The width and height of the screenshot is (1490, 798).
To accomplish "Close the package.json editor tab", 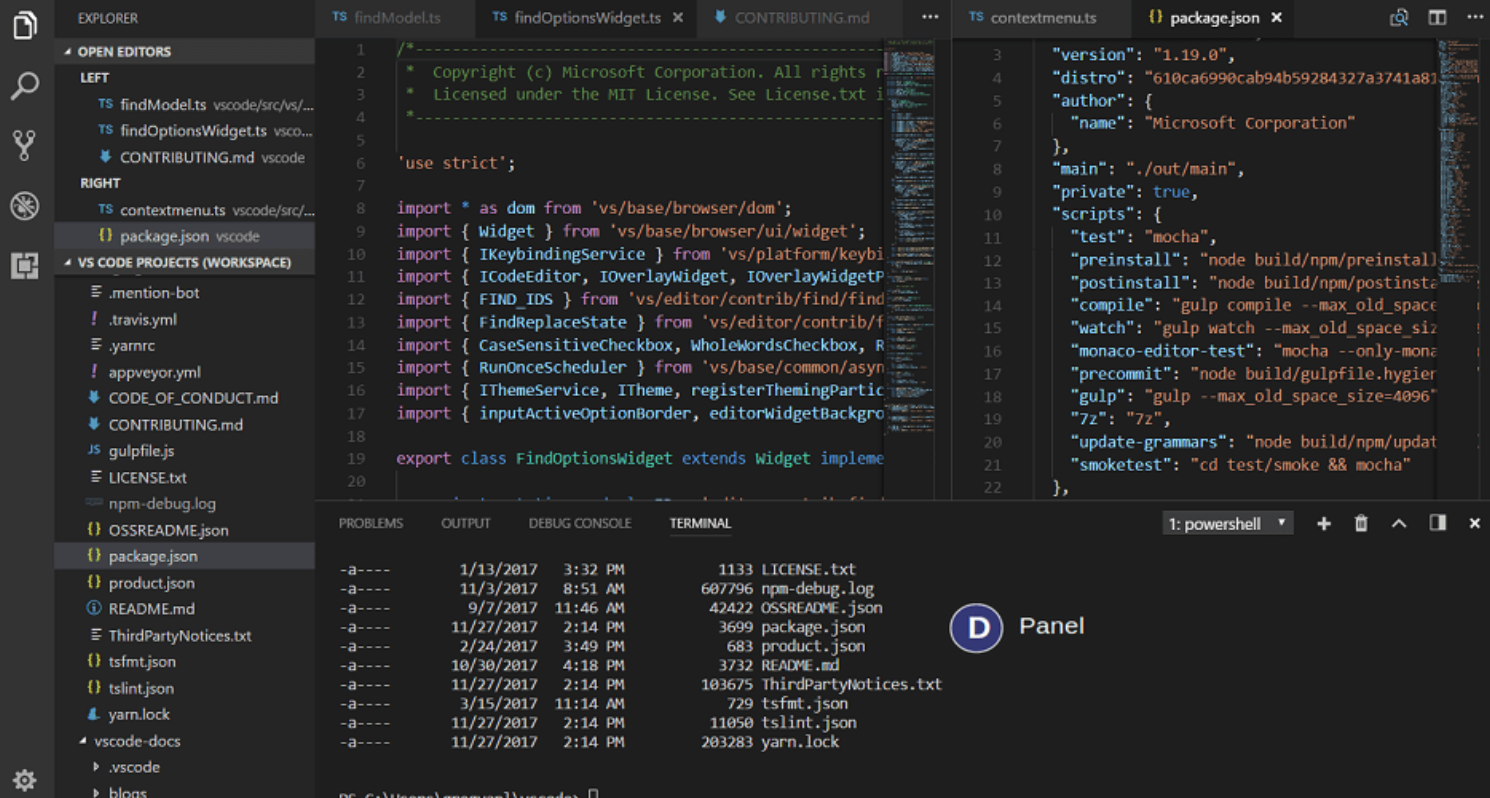I will click(1277, 17).
